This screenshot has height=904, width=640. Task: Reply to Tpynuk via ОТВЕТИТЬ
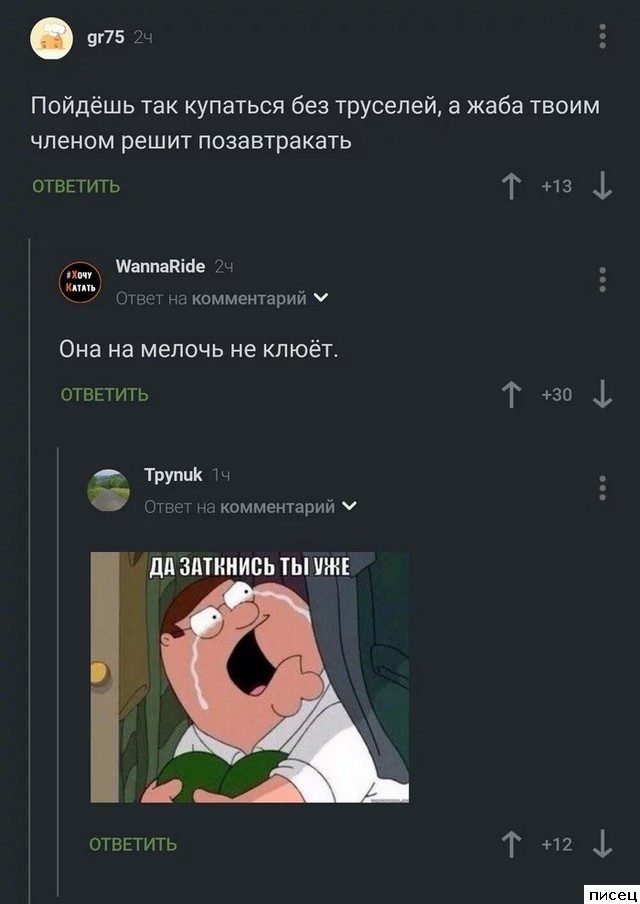coord(133,844)
